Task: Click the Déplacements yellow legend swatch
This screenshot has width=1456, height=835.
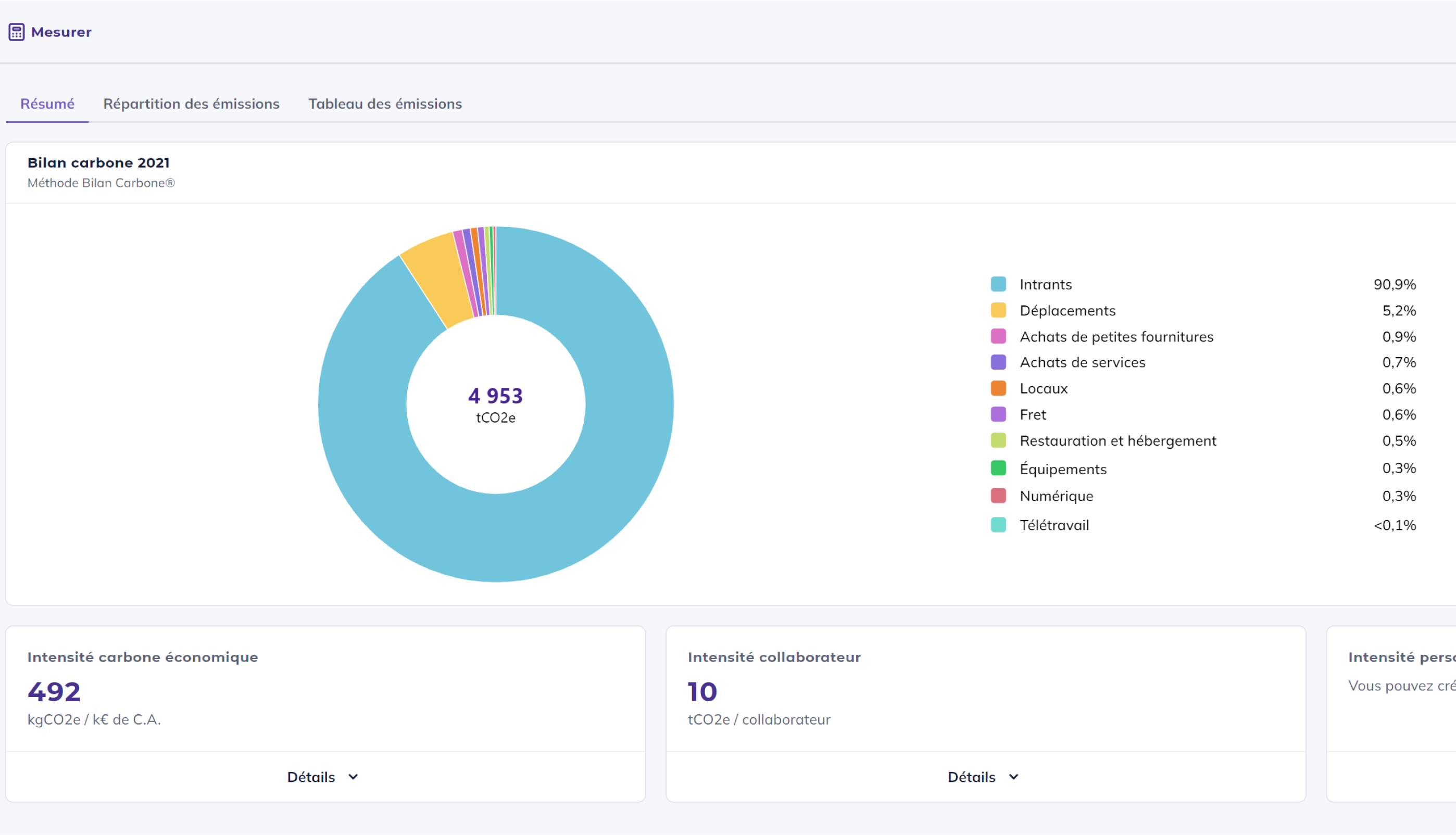Action: coord(998,310)
